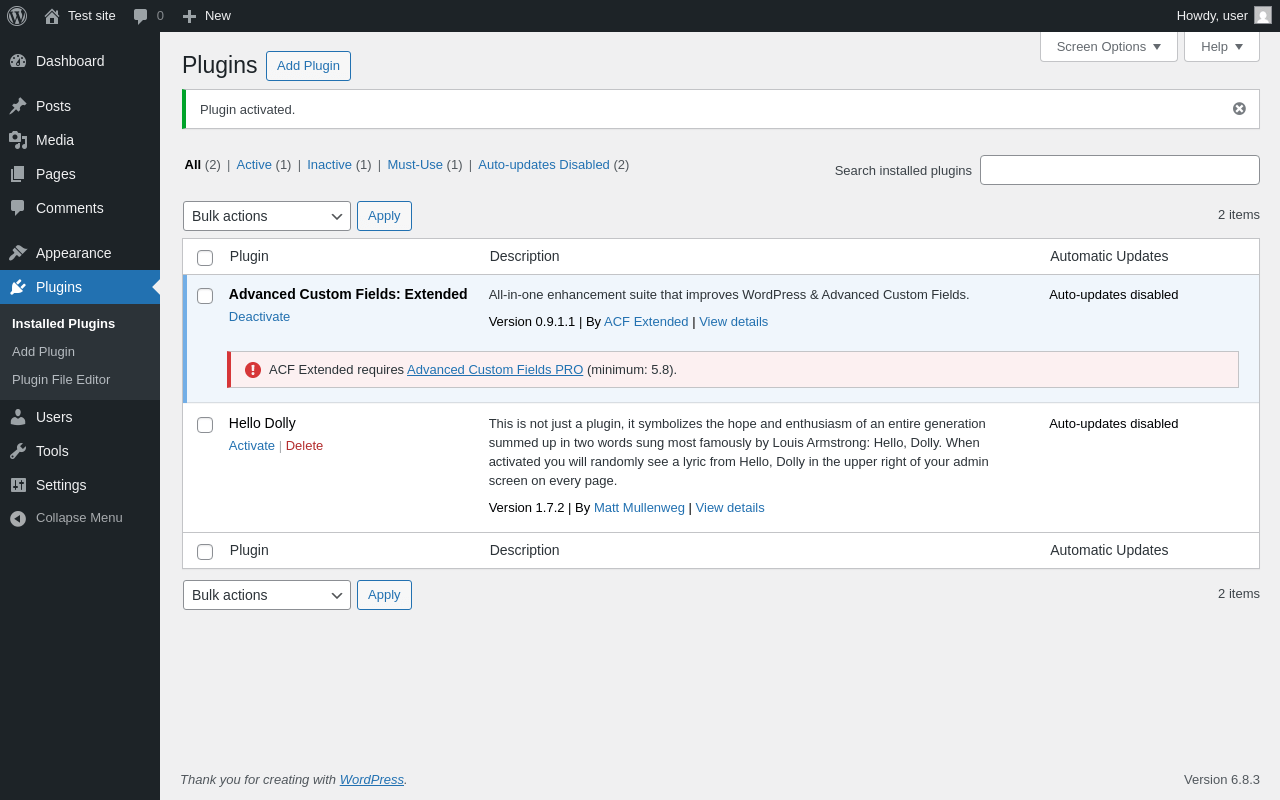Click the user avatar in admin bar
Viewport: 1280px width, 800px height.
1263,16
